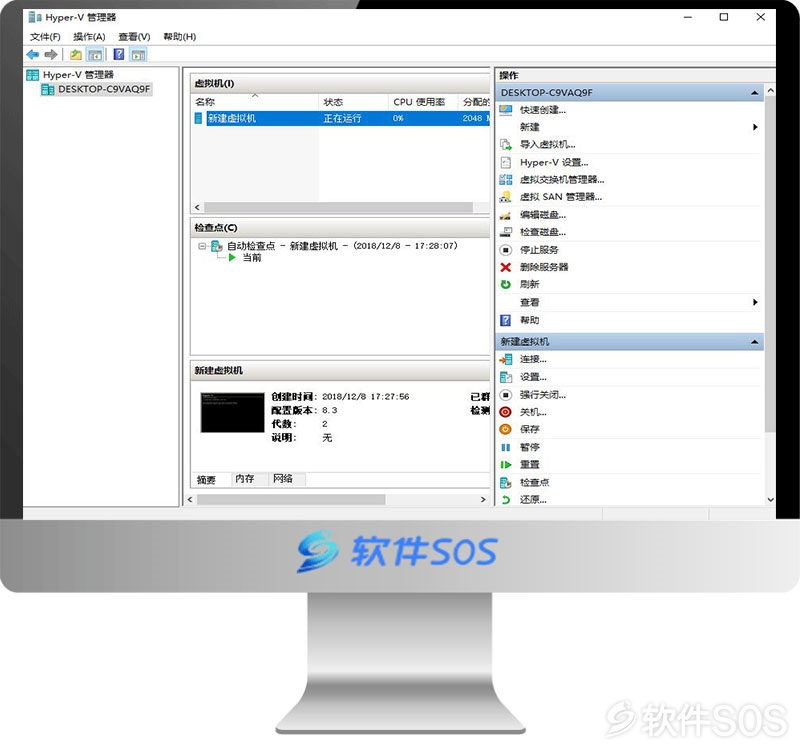800x750 pixels.
Task: Click the 快速创建 icon in Actions
Action: click(x=506, y=110)
